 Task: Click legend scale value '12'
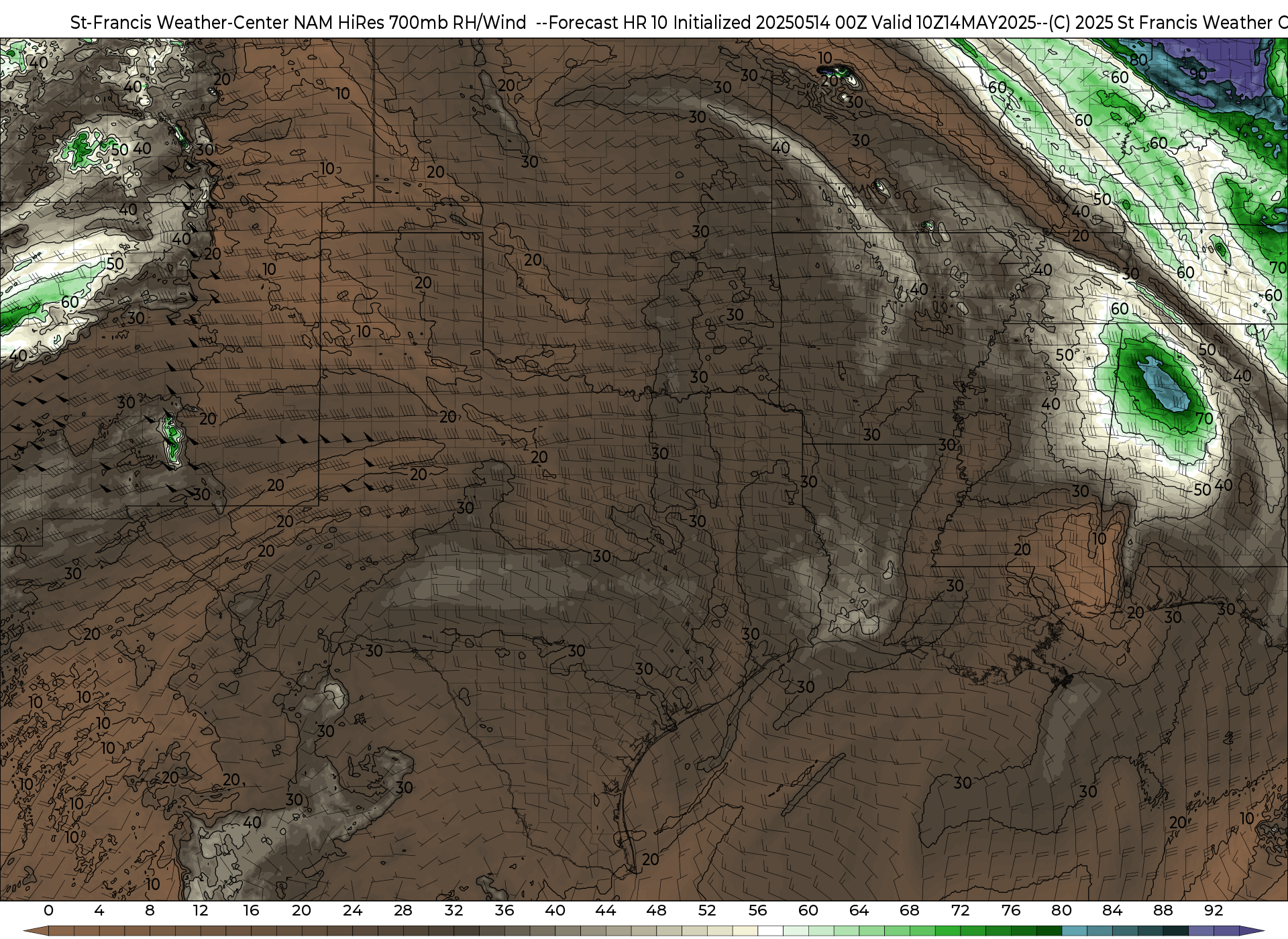200,910
